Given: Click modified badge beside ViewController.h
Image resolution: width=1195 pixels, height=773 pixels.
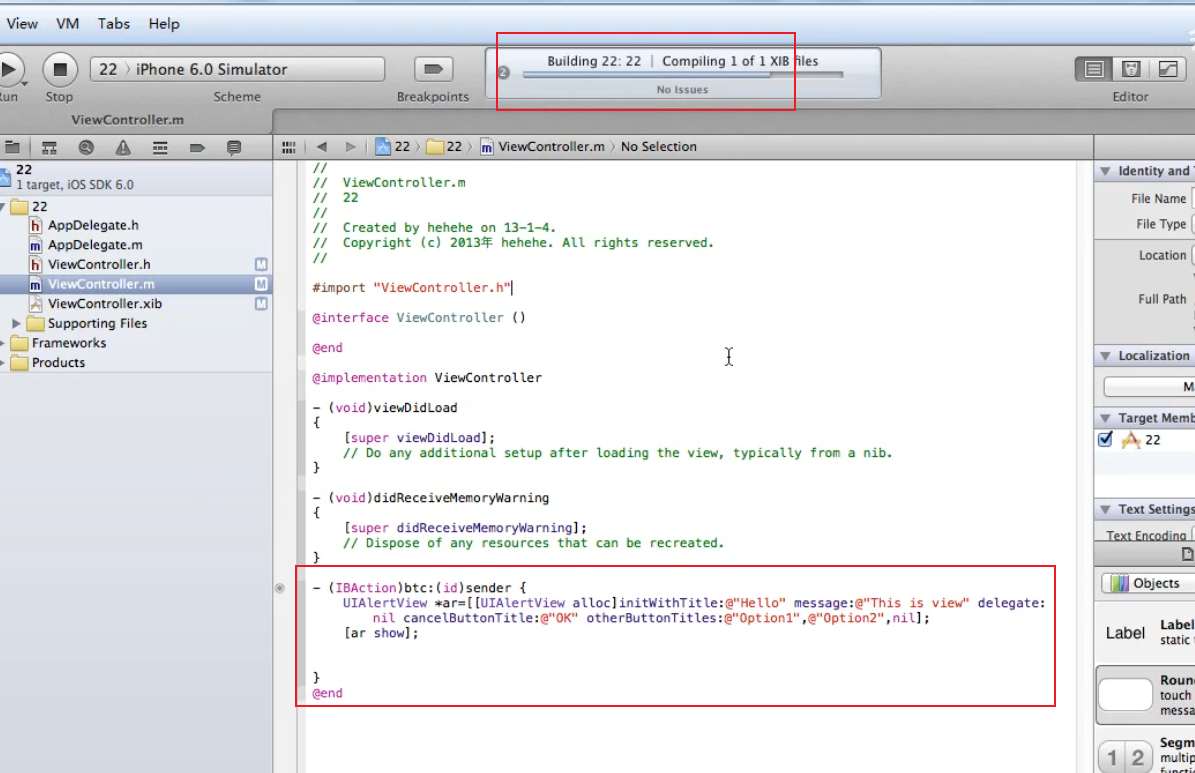Looking at the screenshot, I should (x=261, y=265).
